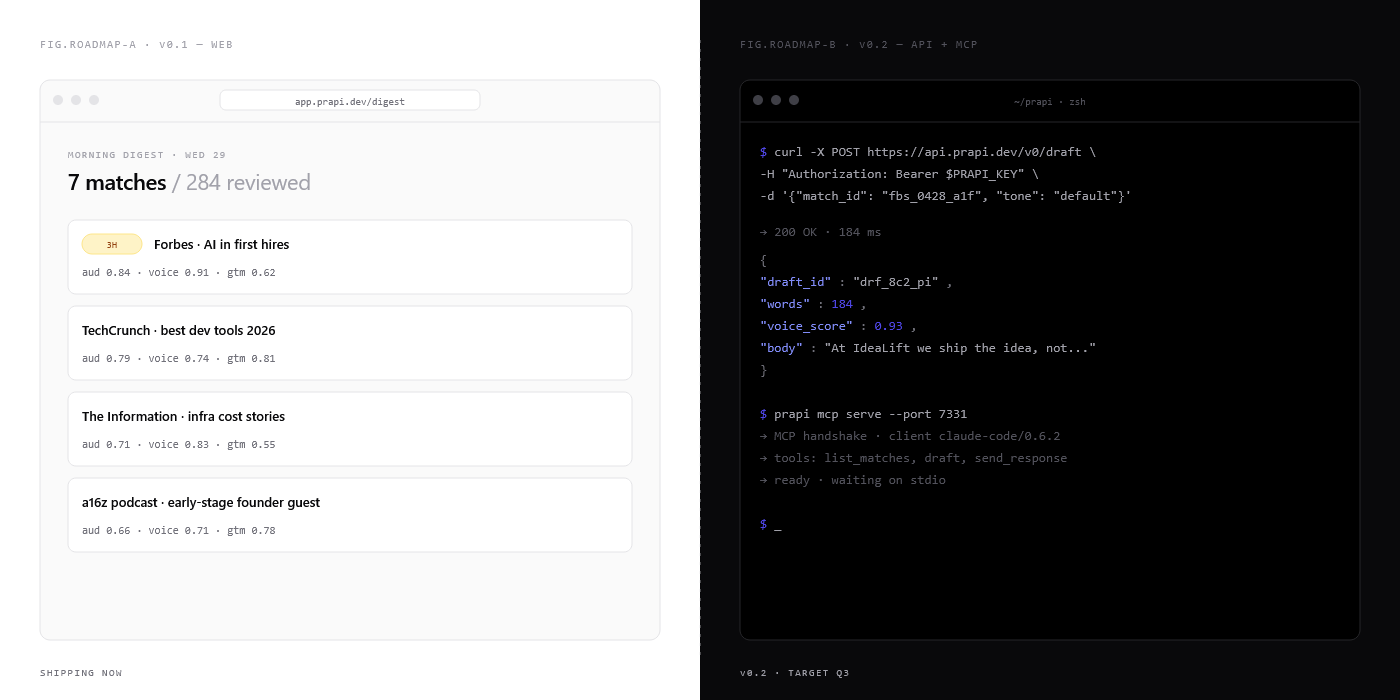The height and width of the screenshot is (700, 1400).
Task: Click the app.prapi.dev/digest address bar
Action: (x=349, y=100)
